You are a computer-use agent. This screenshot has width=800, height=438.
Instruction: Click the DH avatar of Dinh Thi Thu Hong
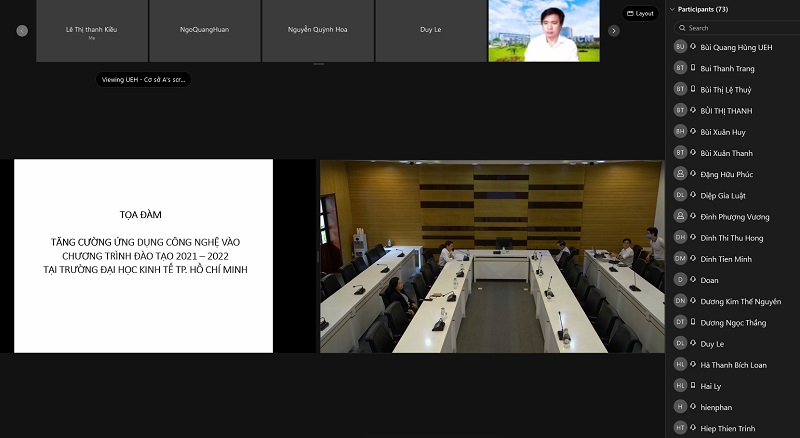click(680, 237)
